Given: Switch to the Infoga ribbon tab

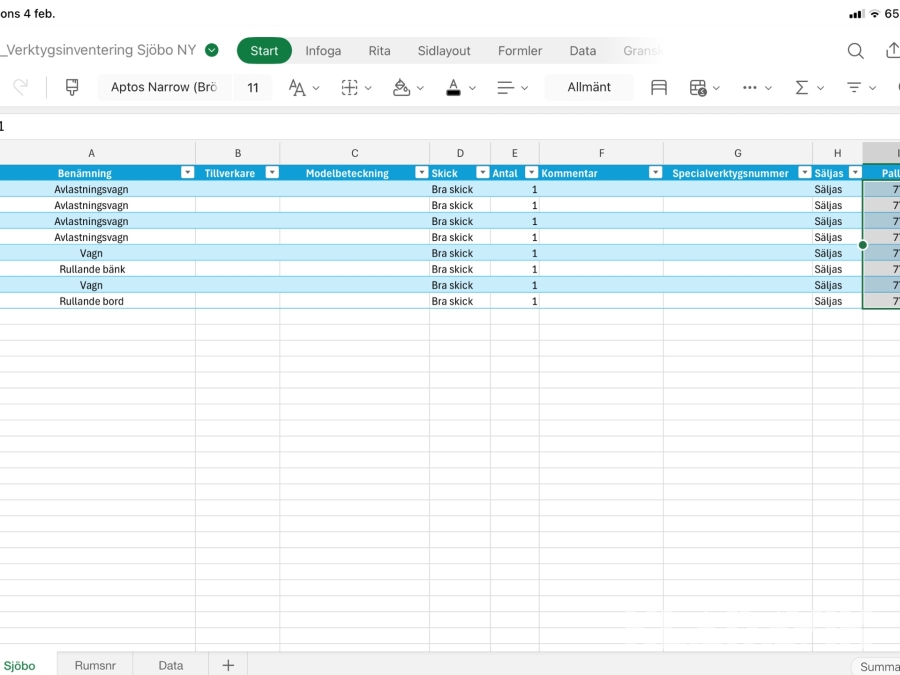Looking at the screenshot, I should 323,51.
